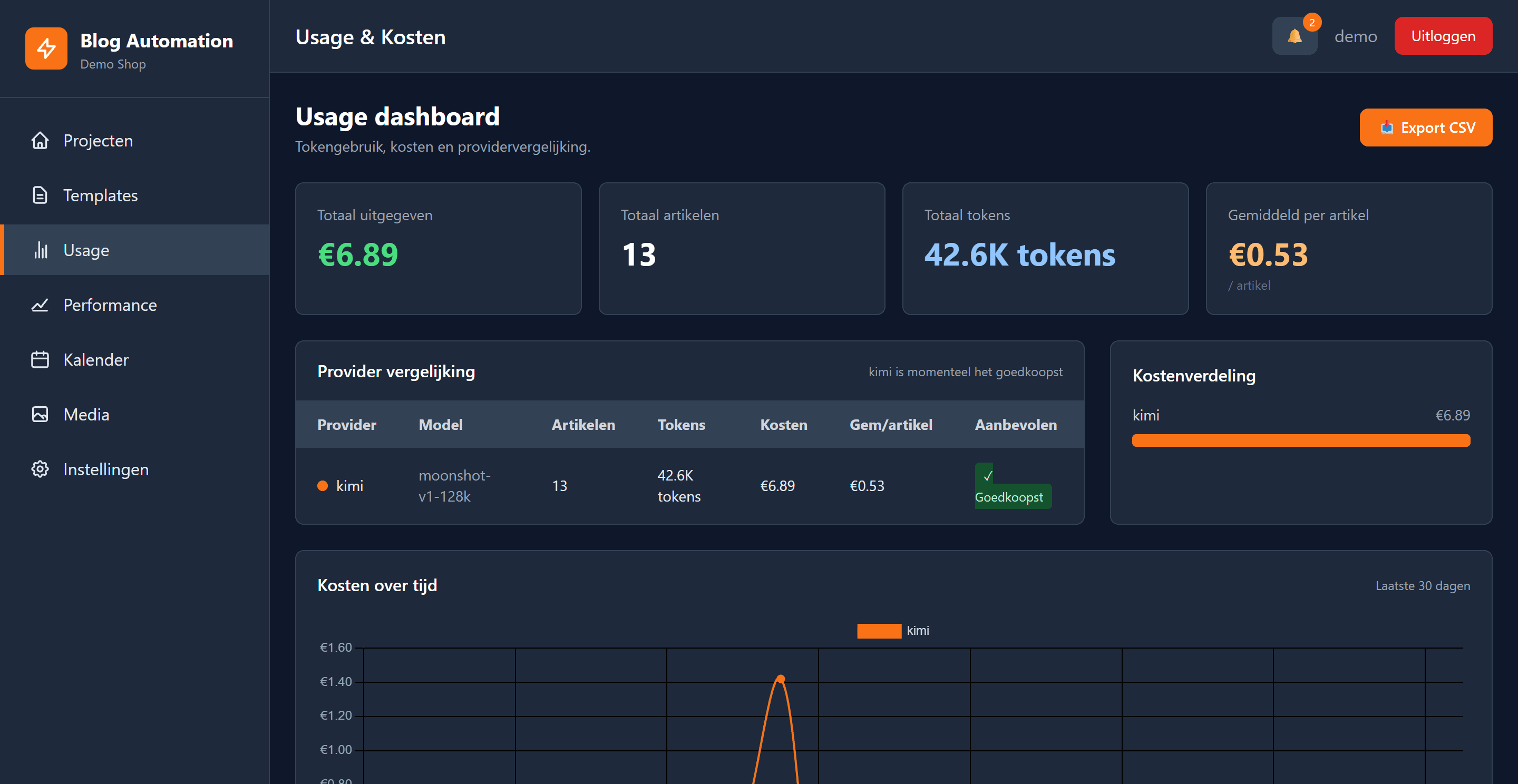Click the Totaal tokens 42.6K card

(x=1045, y=249)
